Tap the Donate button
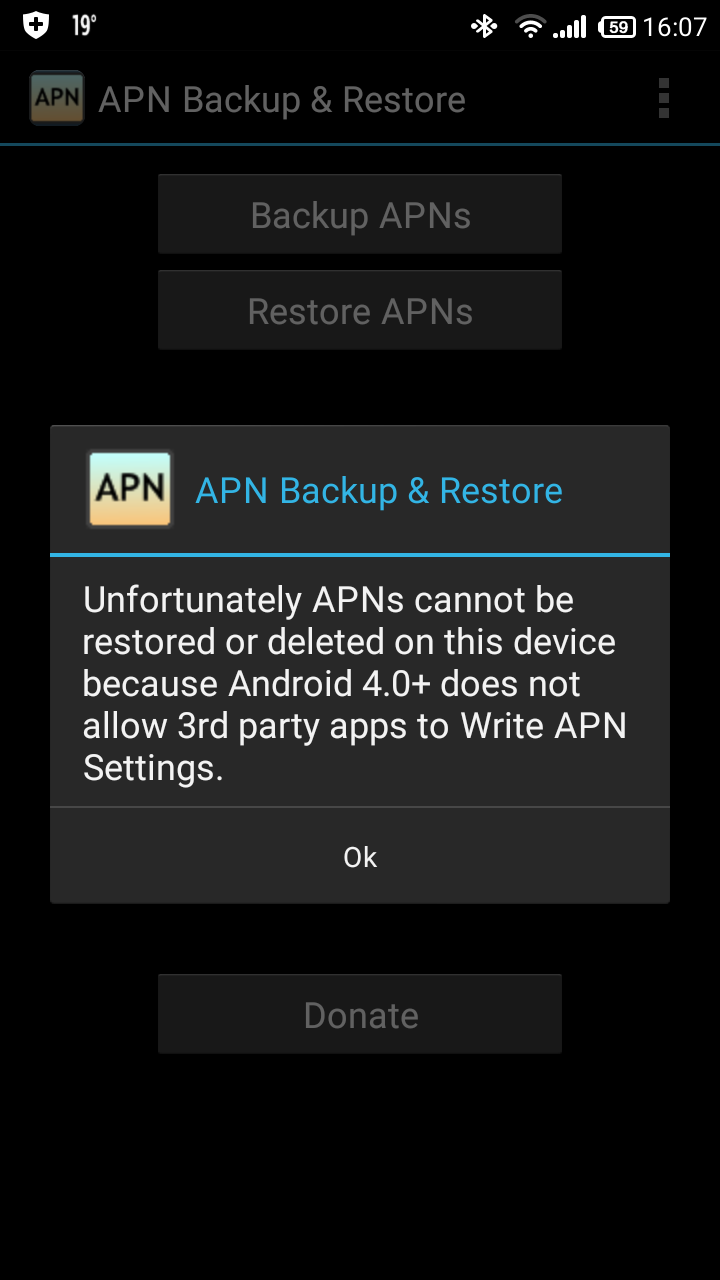 tap(360, 1014)
